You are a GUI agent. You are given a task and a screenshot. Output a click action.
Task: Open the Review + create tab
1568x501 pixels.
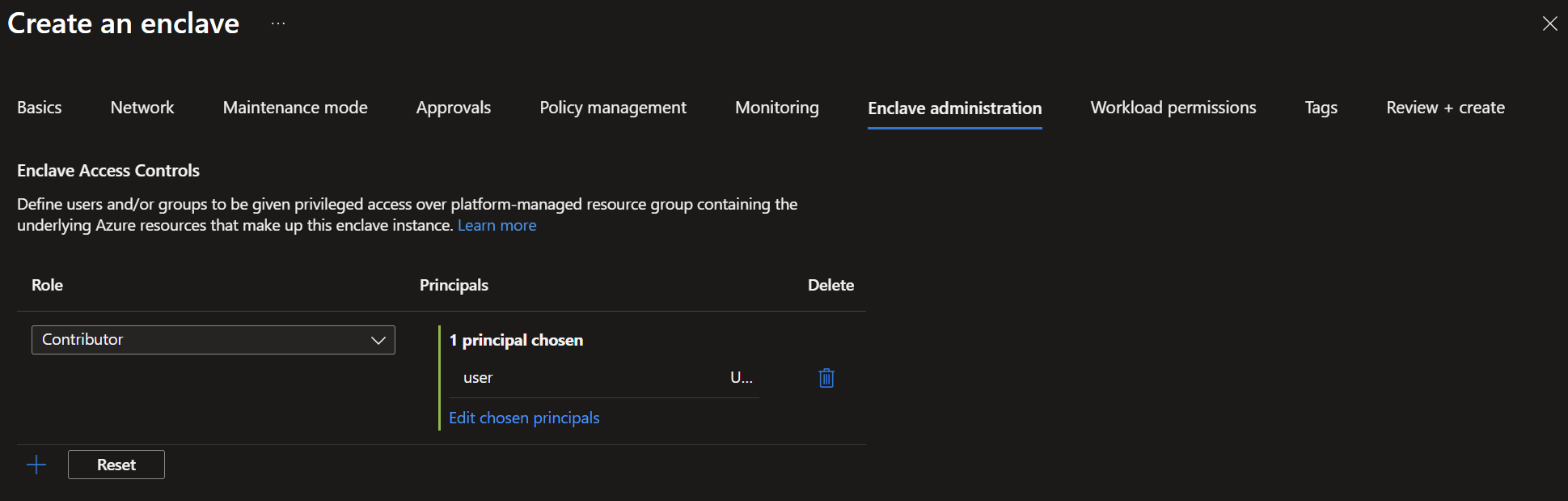tap(1446, 108)
